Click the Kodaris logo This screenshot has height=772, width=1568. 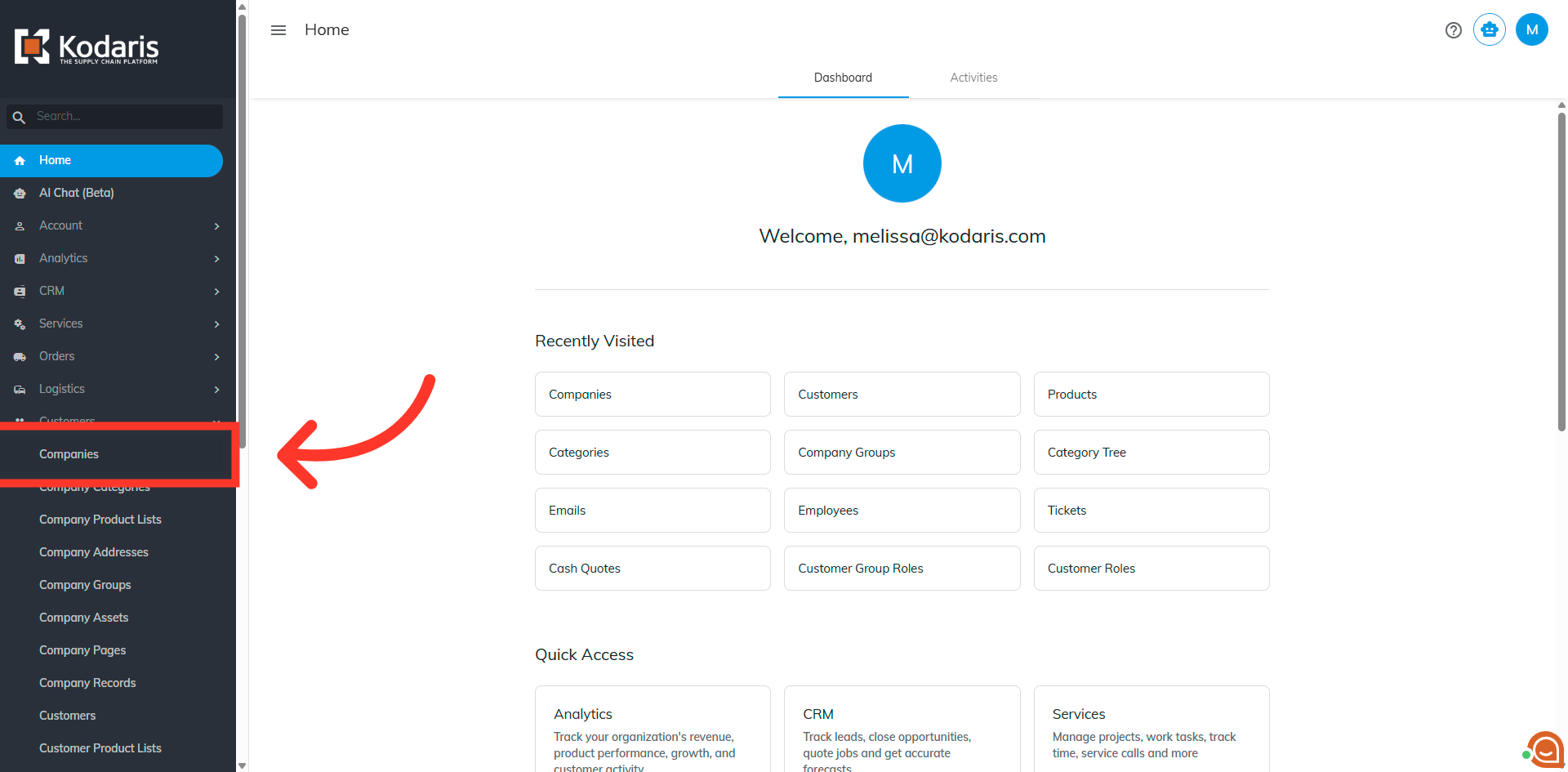pos(87,47)
